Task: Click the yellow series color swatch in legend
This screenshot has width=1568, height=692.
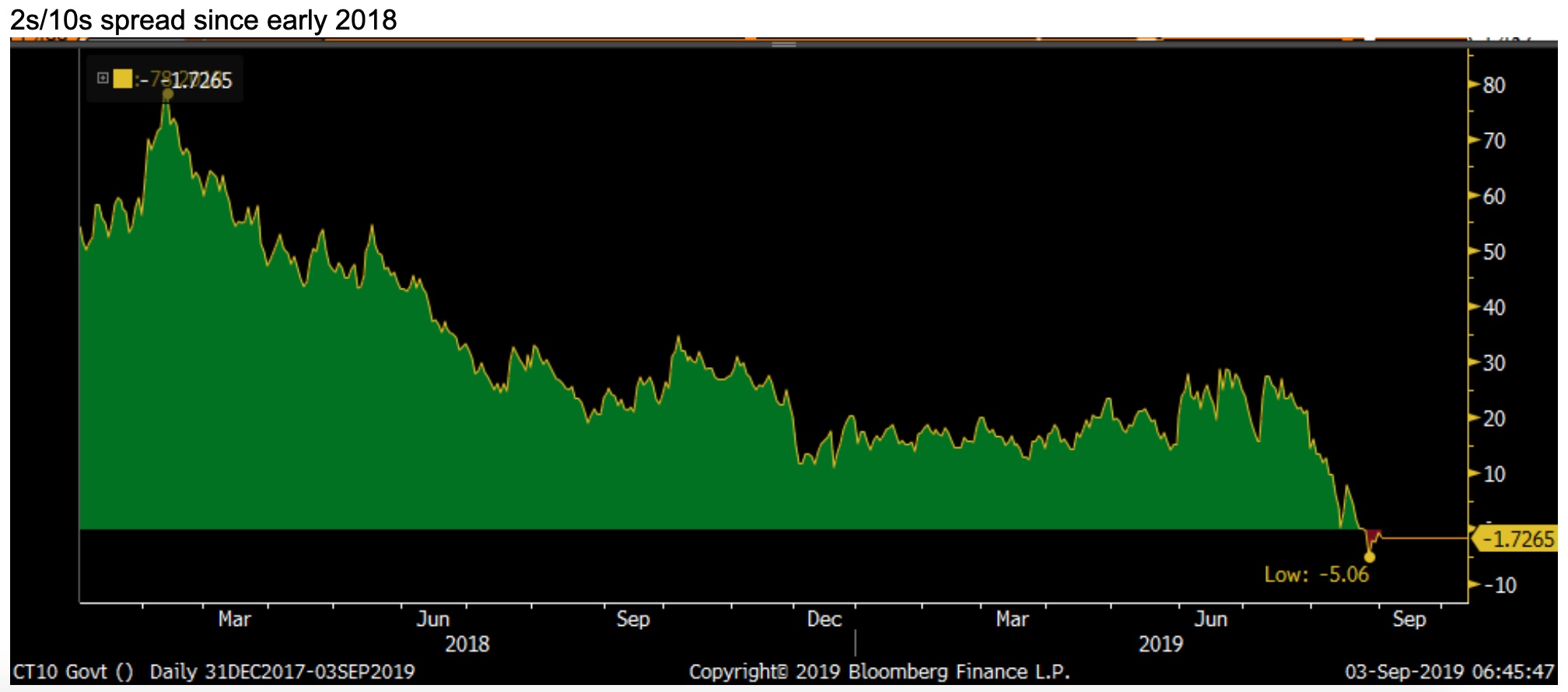Action: 122,79
